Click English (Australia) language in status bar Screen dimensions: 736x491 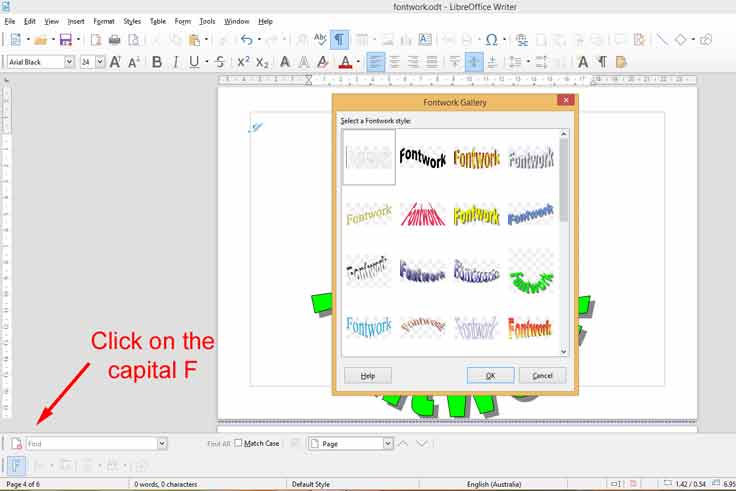(x=494, y=484)
